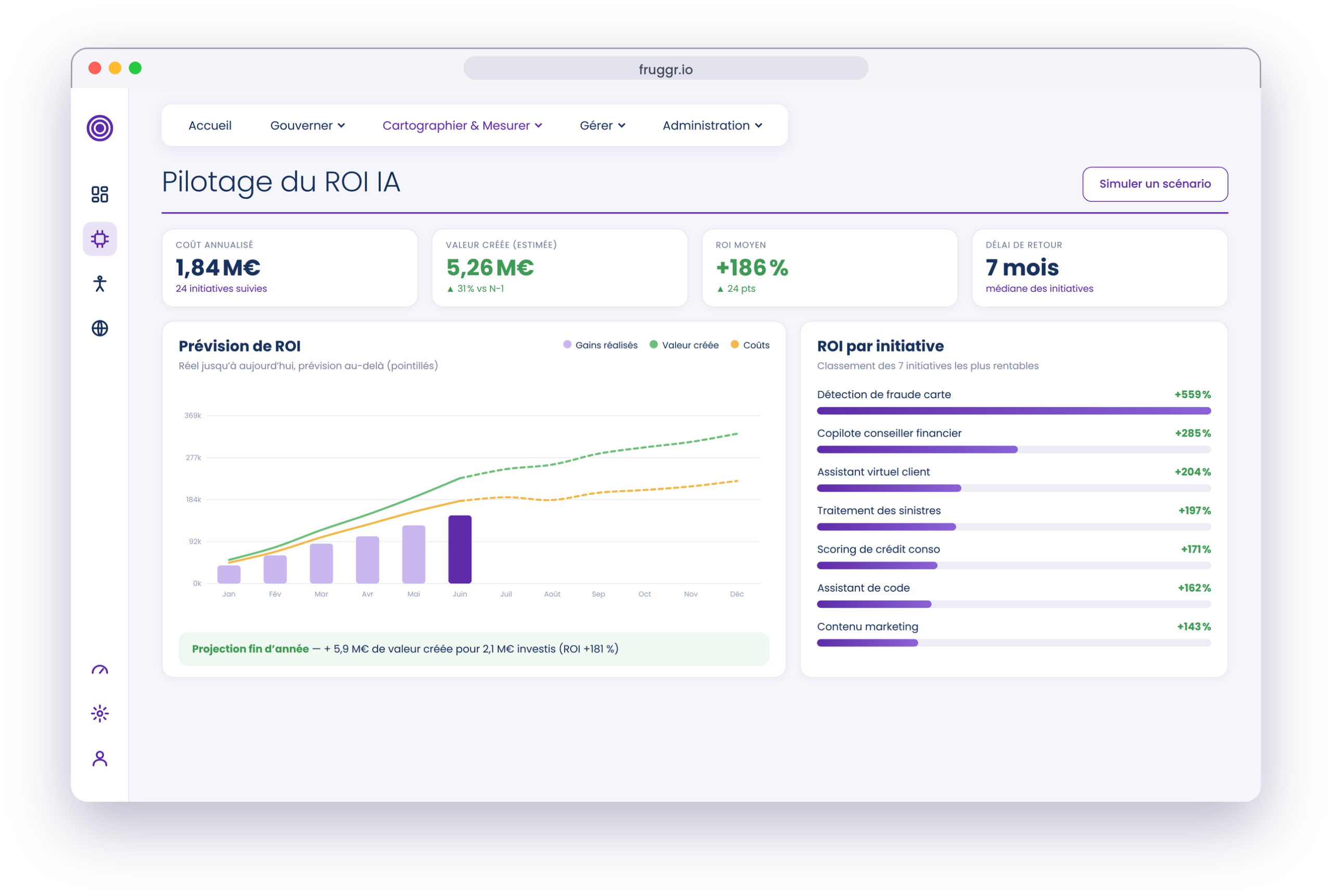Click the médiane des initiatives text
The image size is (1332, 896).
tap(1039, 289)
